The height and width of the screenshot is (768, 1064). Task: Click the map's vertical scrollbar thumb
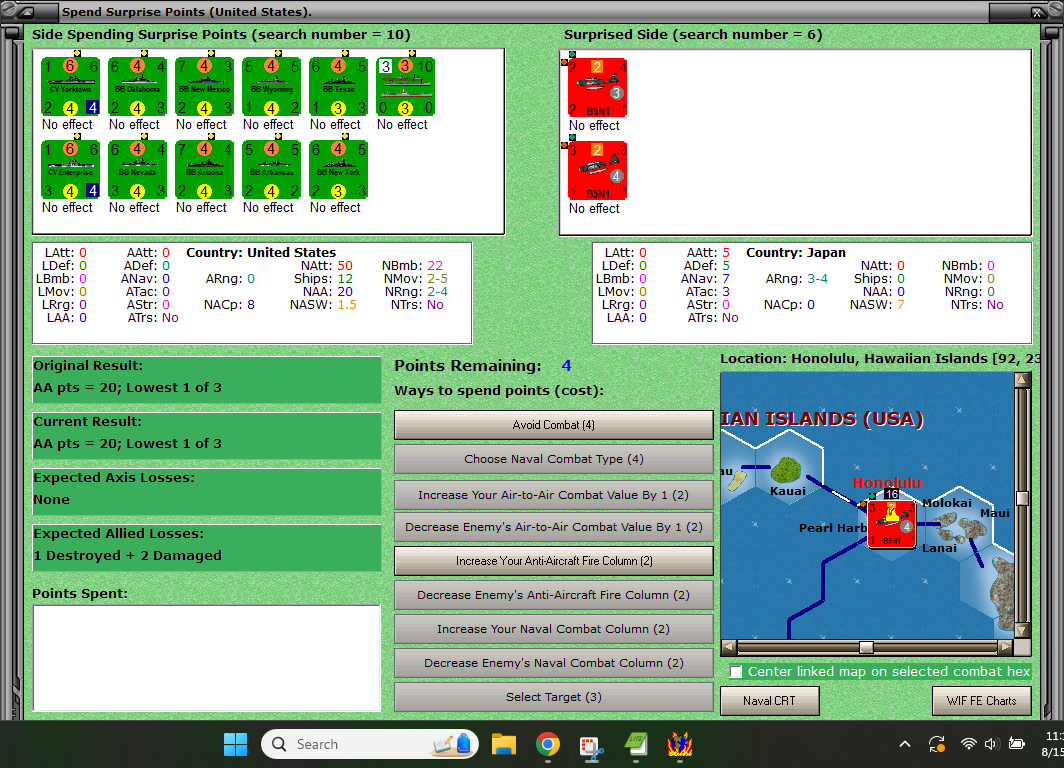point(1022,498)
